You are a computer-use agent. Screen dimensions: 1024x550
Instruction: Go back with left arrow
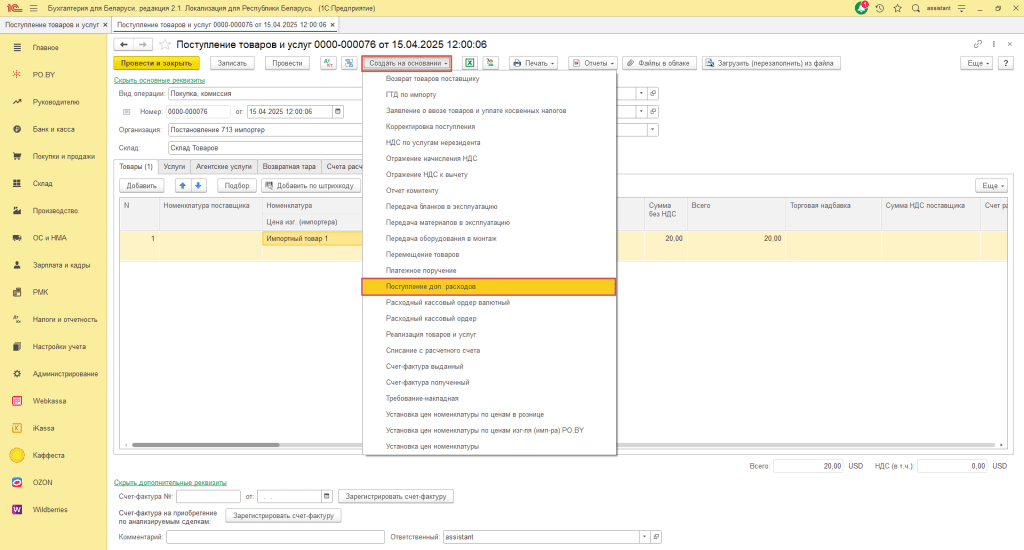pyautogui.click(x=123, y=44)
